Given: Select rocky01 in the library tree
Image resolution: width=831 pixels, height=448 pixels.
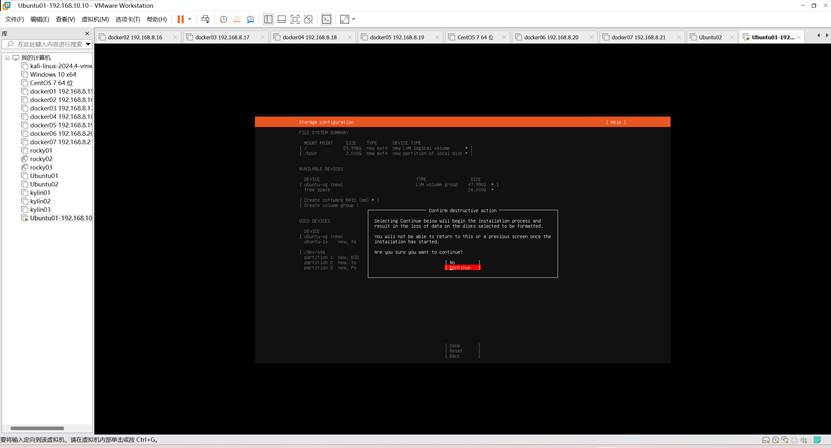Looking at the screenshot, I should coord(37,151).
